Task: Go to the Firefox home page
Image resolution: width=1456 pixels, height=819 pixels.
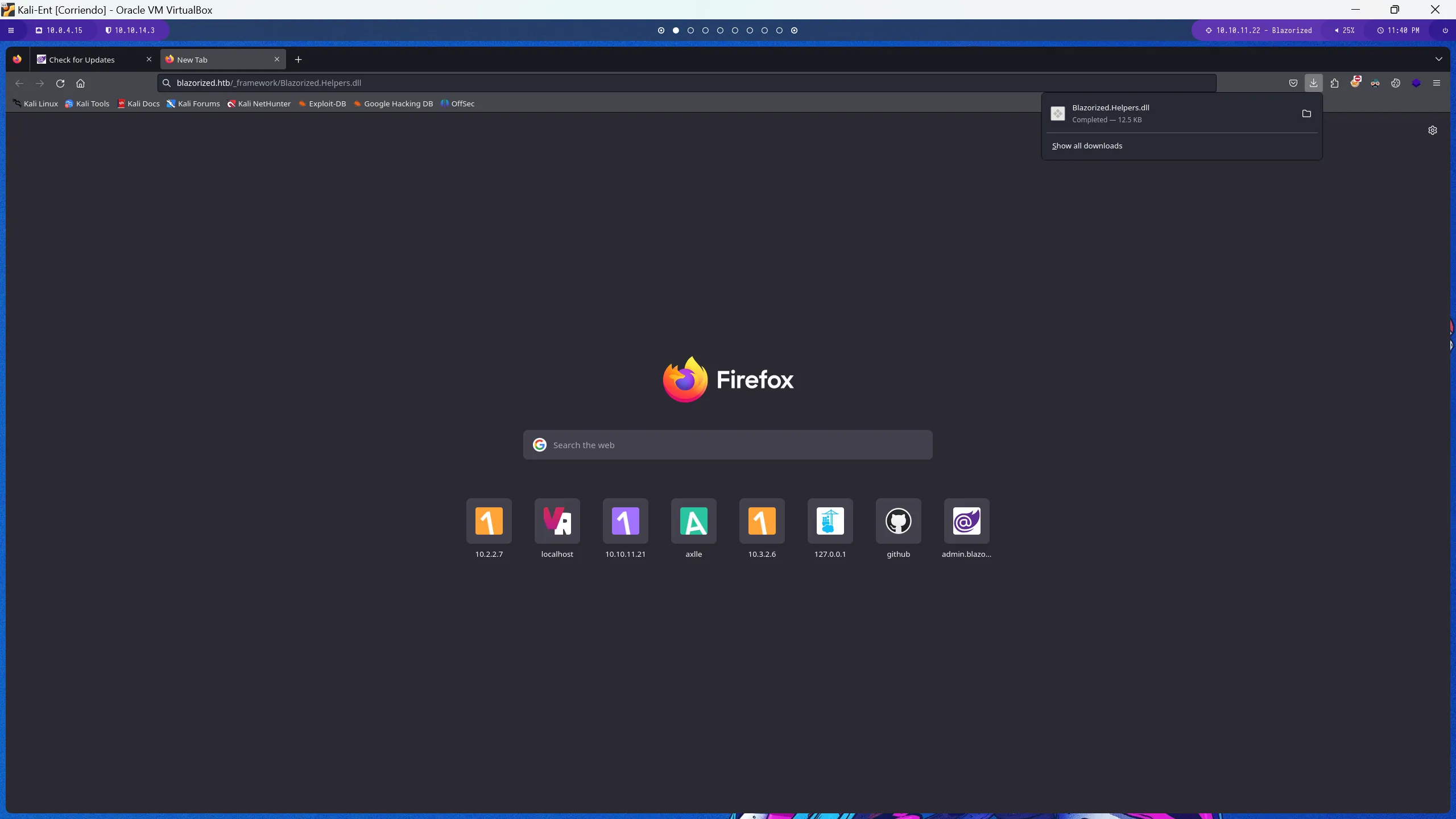Action: [x=80, y=83]
